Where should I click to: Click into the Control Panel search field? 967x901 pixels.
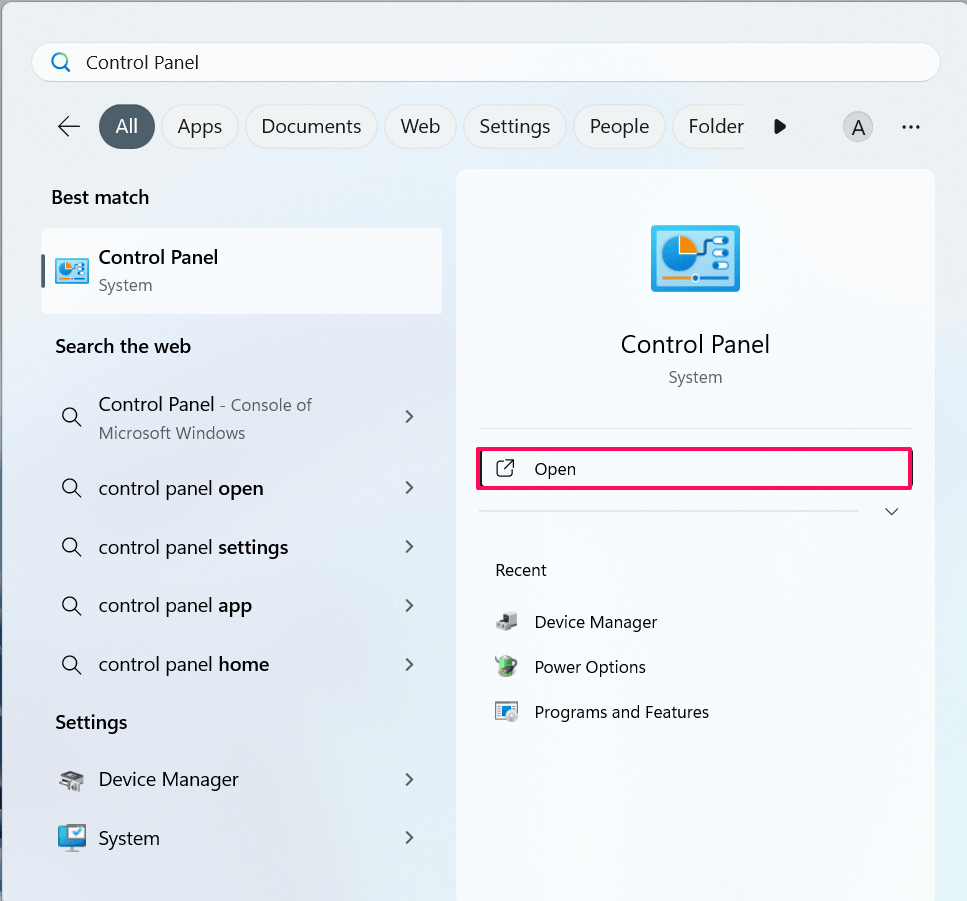[x=485, y=62]
